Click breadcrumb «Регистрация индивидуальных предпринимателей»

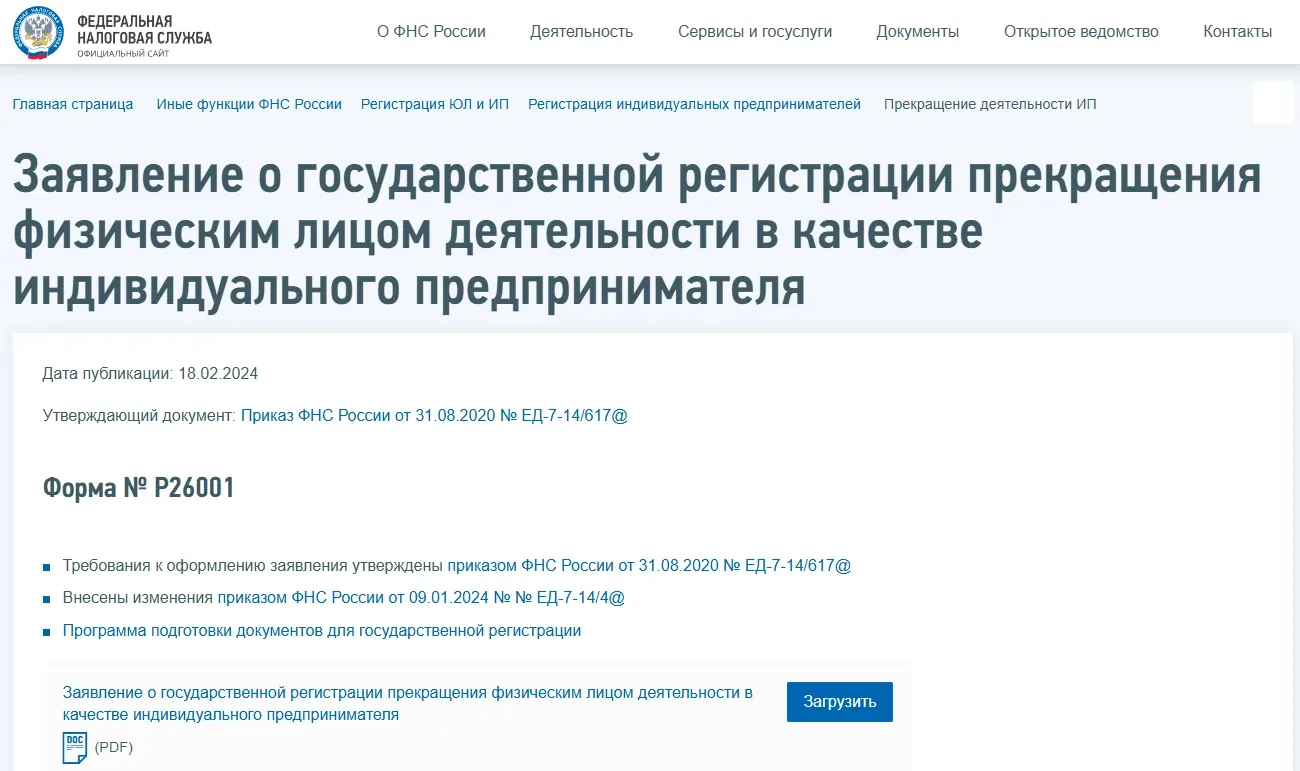click(x=694, y=104)
